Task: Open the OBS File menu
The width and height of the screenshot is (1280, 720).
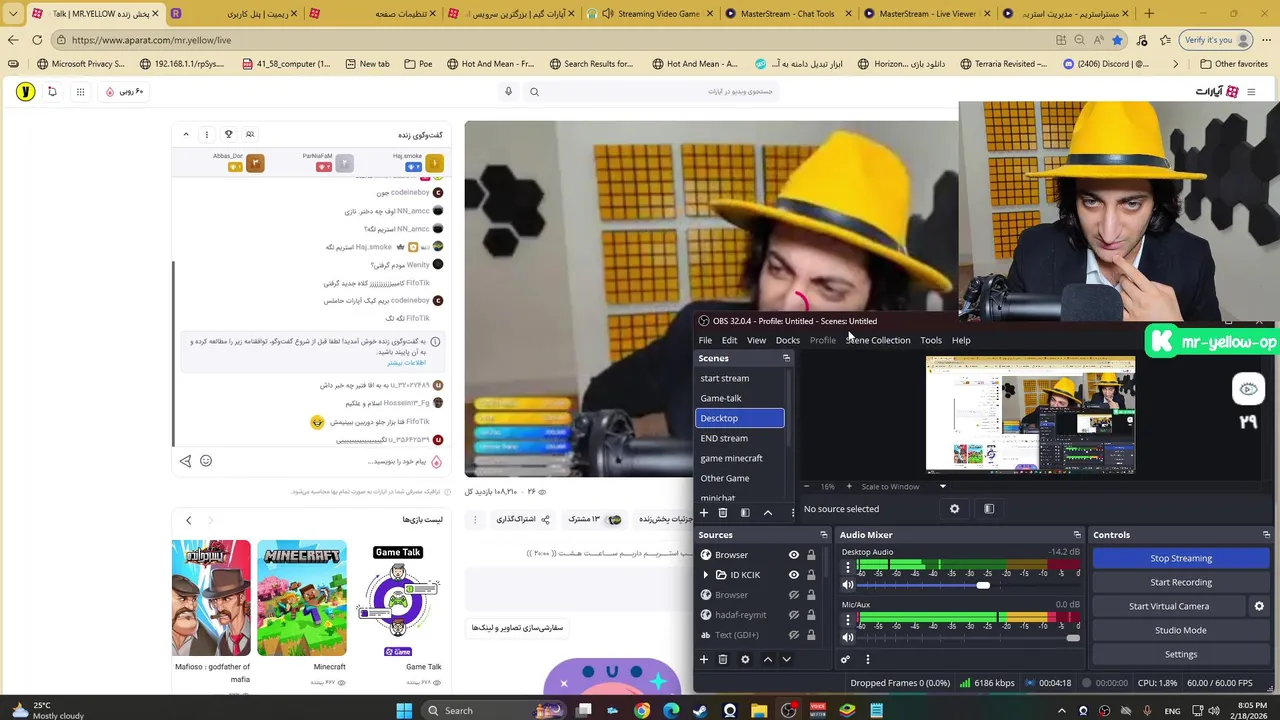Action: 705,340
